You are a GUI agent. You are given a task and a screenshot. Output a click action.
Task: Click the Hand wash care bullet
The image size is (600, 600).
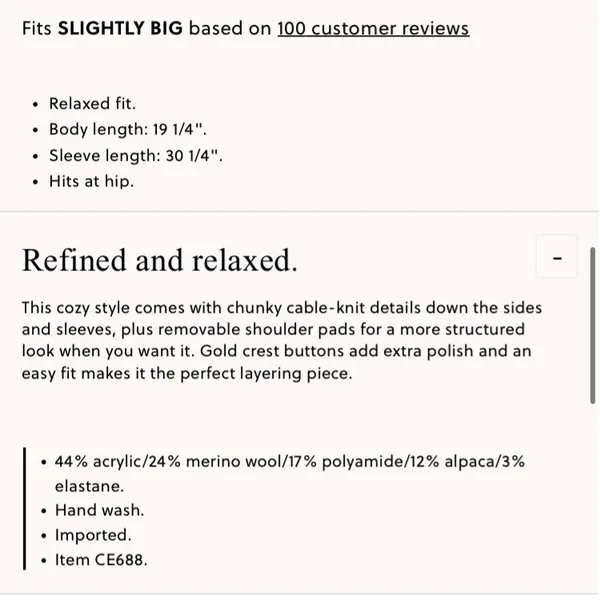[99, 510]
